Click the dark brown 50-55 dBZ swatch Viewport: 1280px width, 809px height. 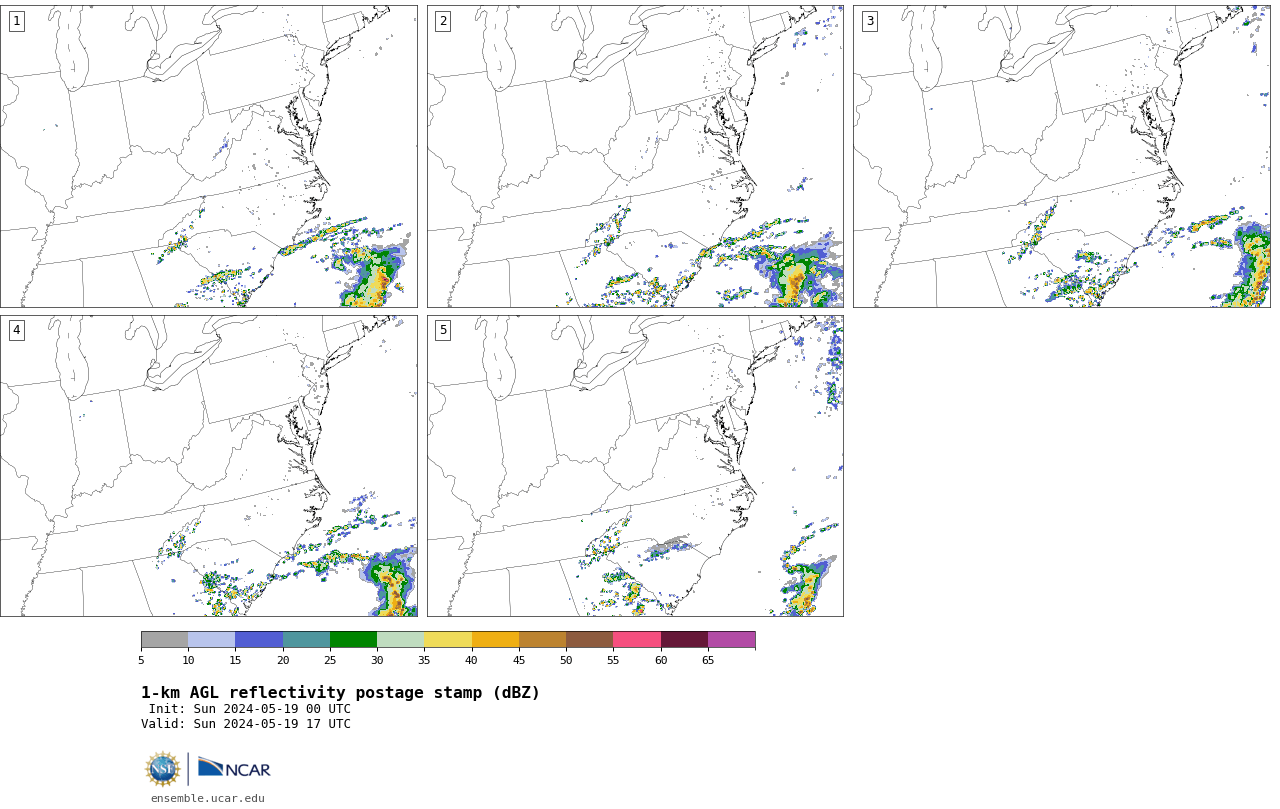[589, 640]
